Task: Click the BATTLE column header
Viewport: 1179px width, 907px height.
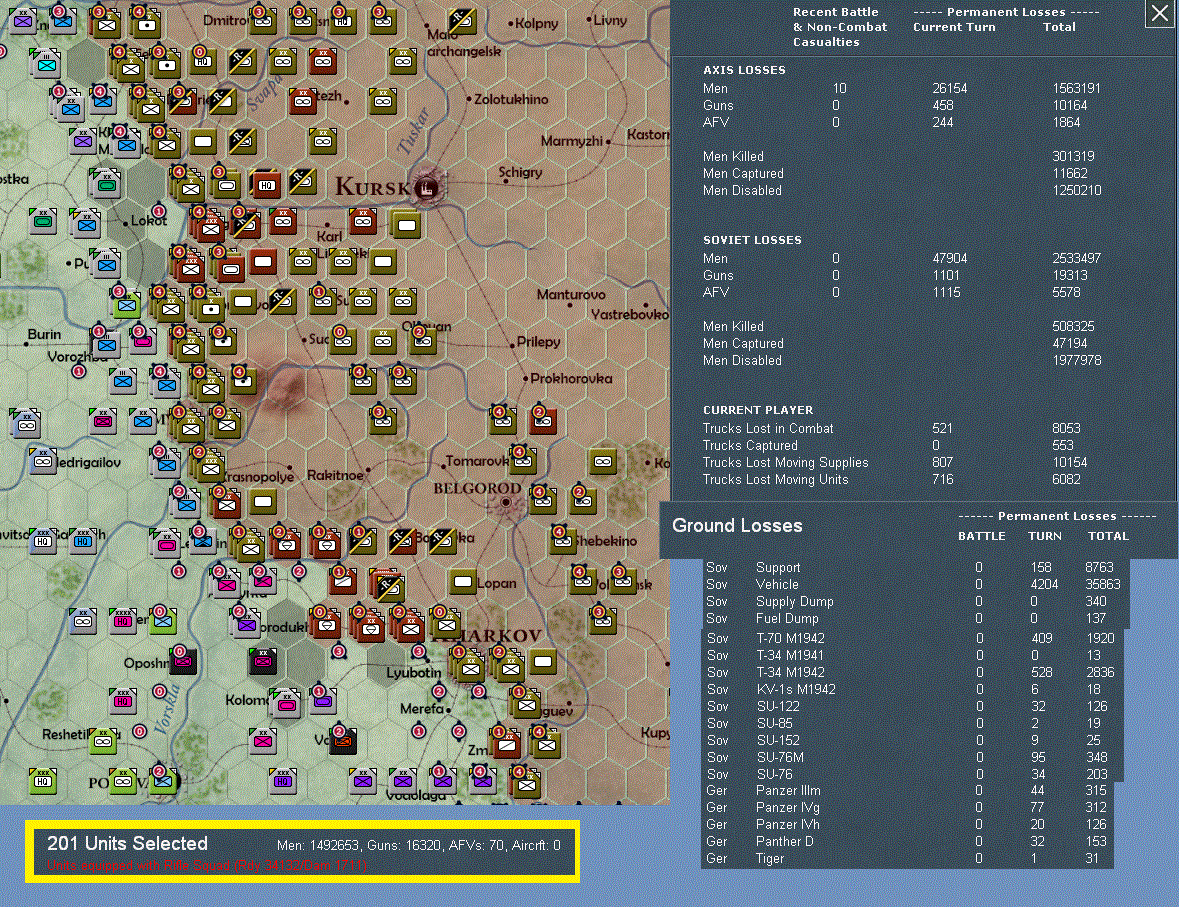Action: click(x=981, y=536)
